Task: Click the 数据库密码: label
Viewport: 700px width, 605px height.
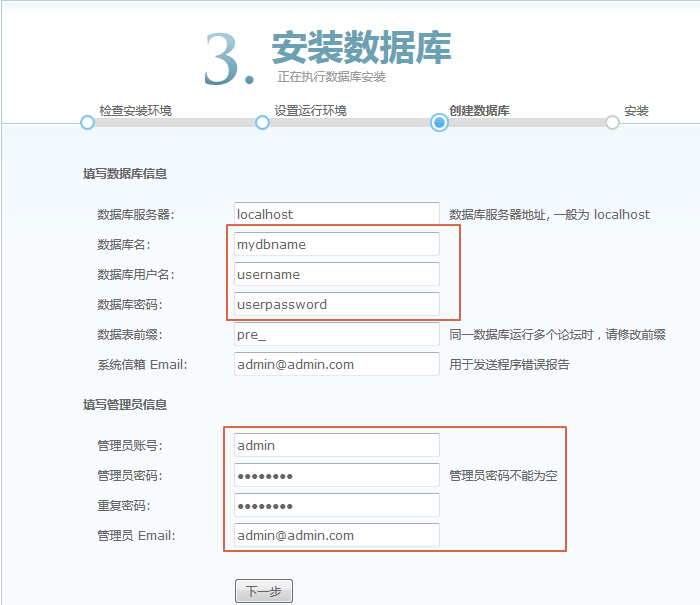Action: [x=130, y=305]
